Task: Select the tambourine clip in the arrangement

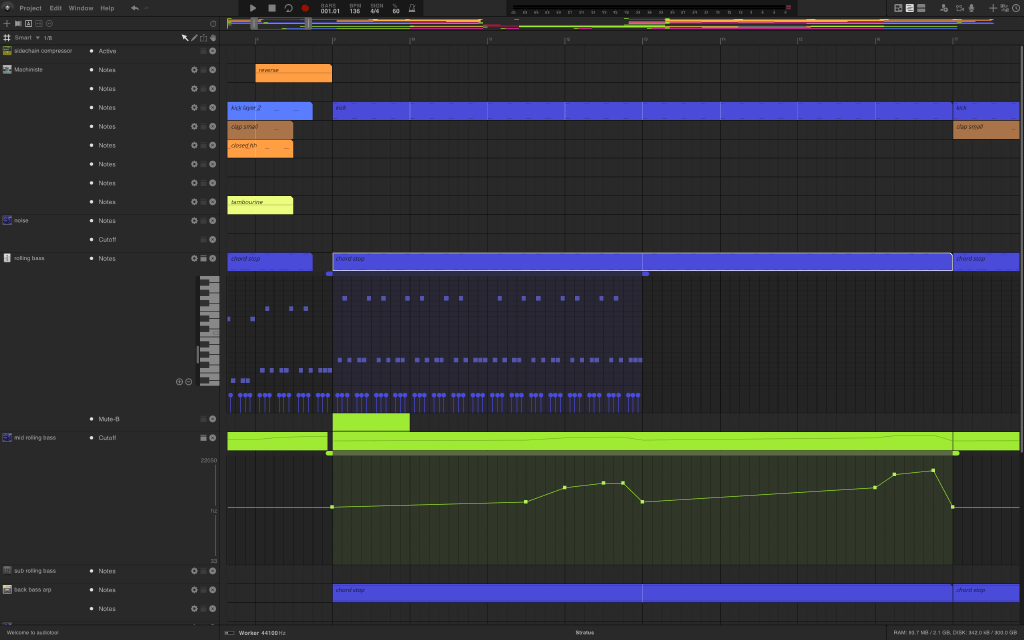Action: pyautogui.click(x=260, y=205)
